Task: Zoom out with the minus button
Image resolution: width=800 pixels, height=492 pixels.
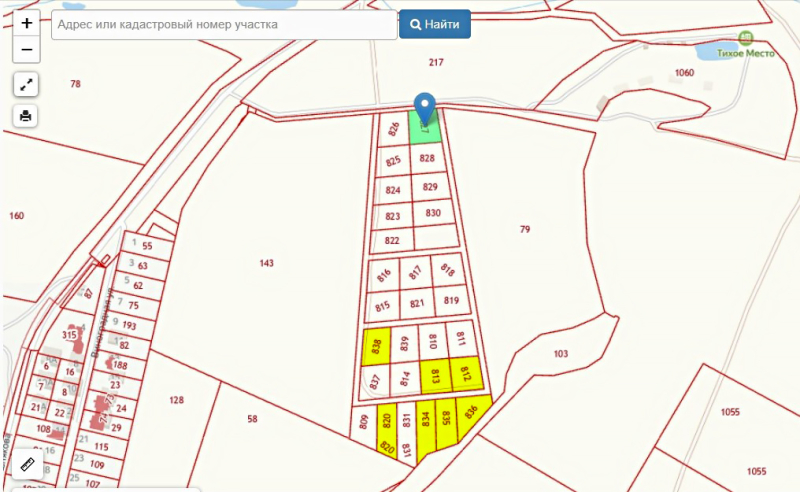Action: pyautogui.click(x=27, y=50)
